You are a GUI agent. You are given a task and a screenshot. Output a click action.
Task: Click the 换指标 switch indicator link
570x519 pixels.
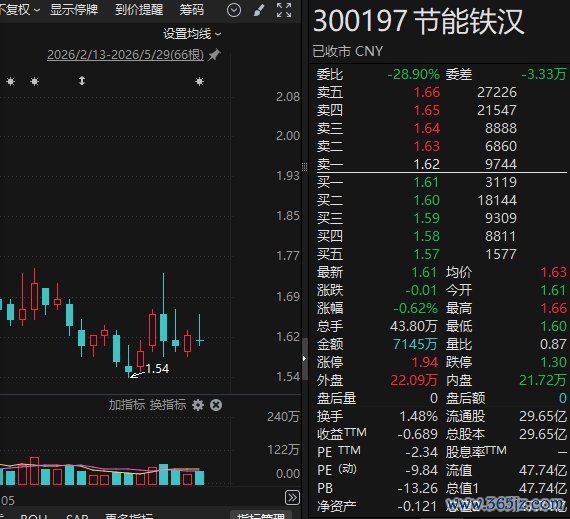168,405
